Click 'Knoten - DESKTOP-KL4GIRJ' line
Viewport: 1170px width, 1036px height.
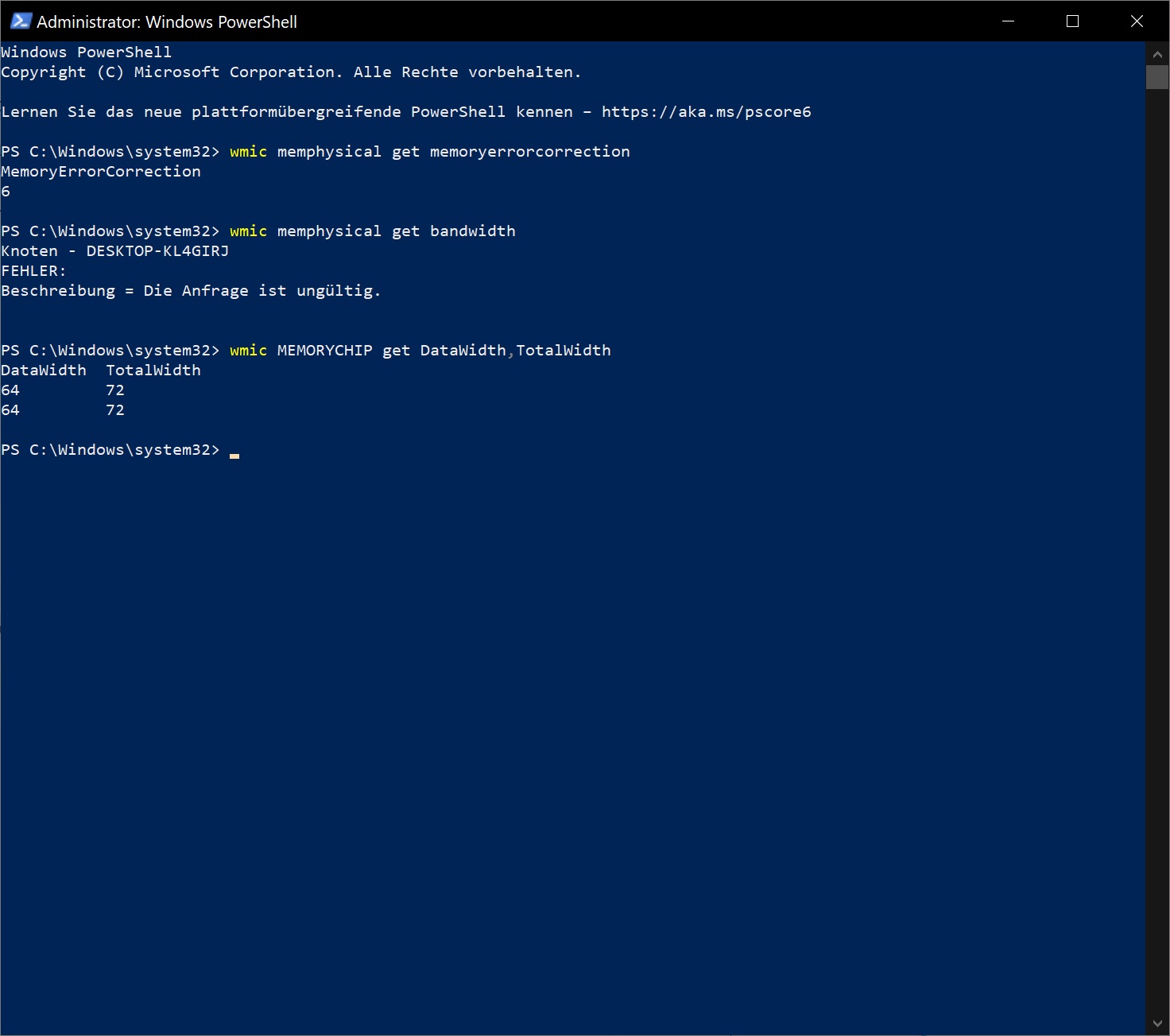(x=115, y=251)
